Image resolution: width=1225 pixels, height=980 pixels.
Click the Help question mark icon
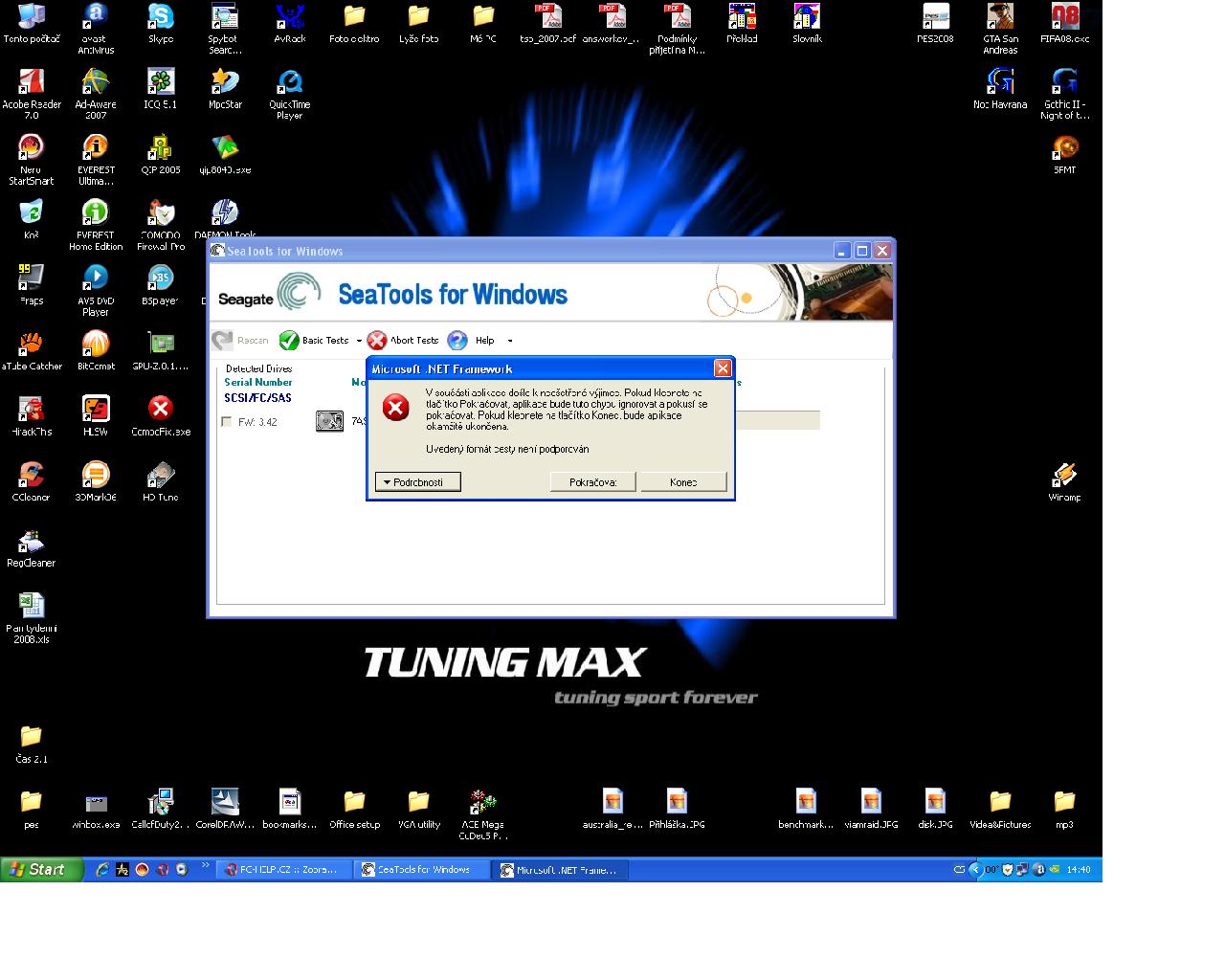pos(457,341)
